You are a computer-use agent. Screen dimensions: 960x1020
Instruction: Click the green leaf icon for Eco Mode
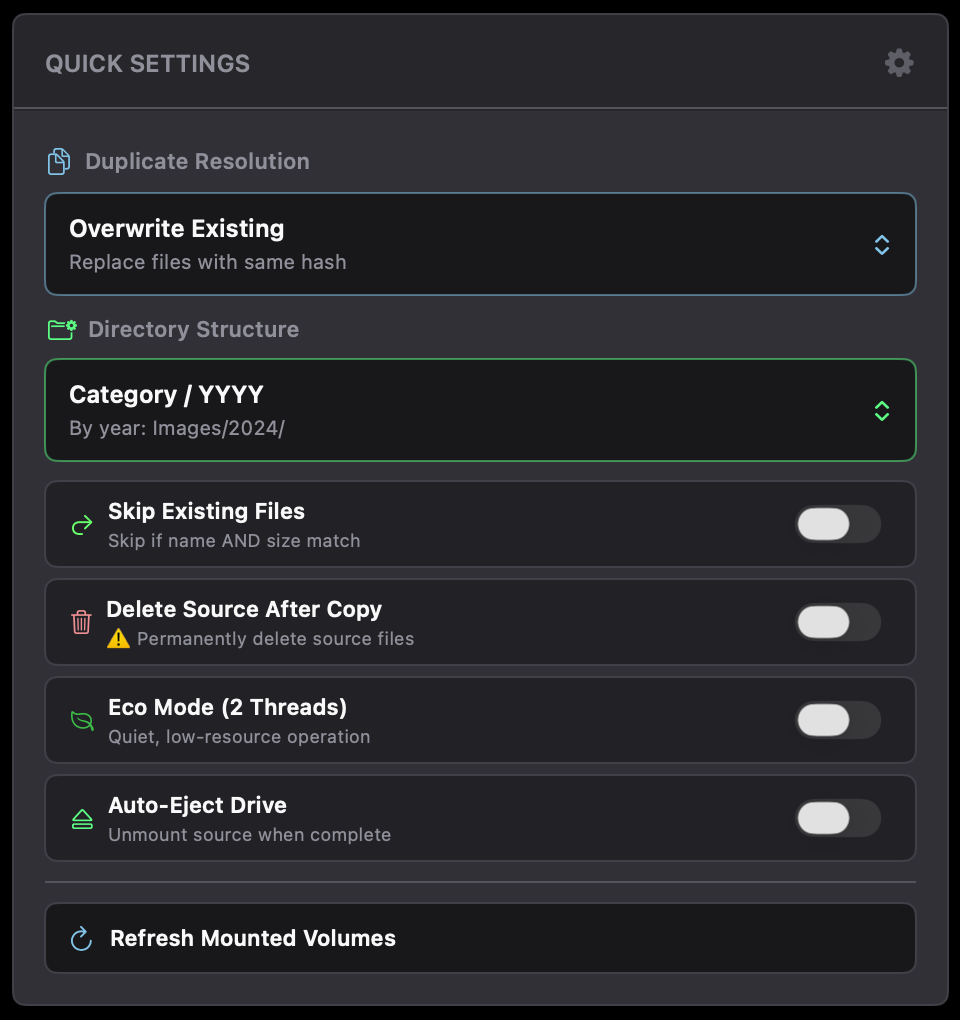point(81,720)
